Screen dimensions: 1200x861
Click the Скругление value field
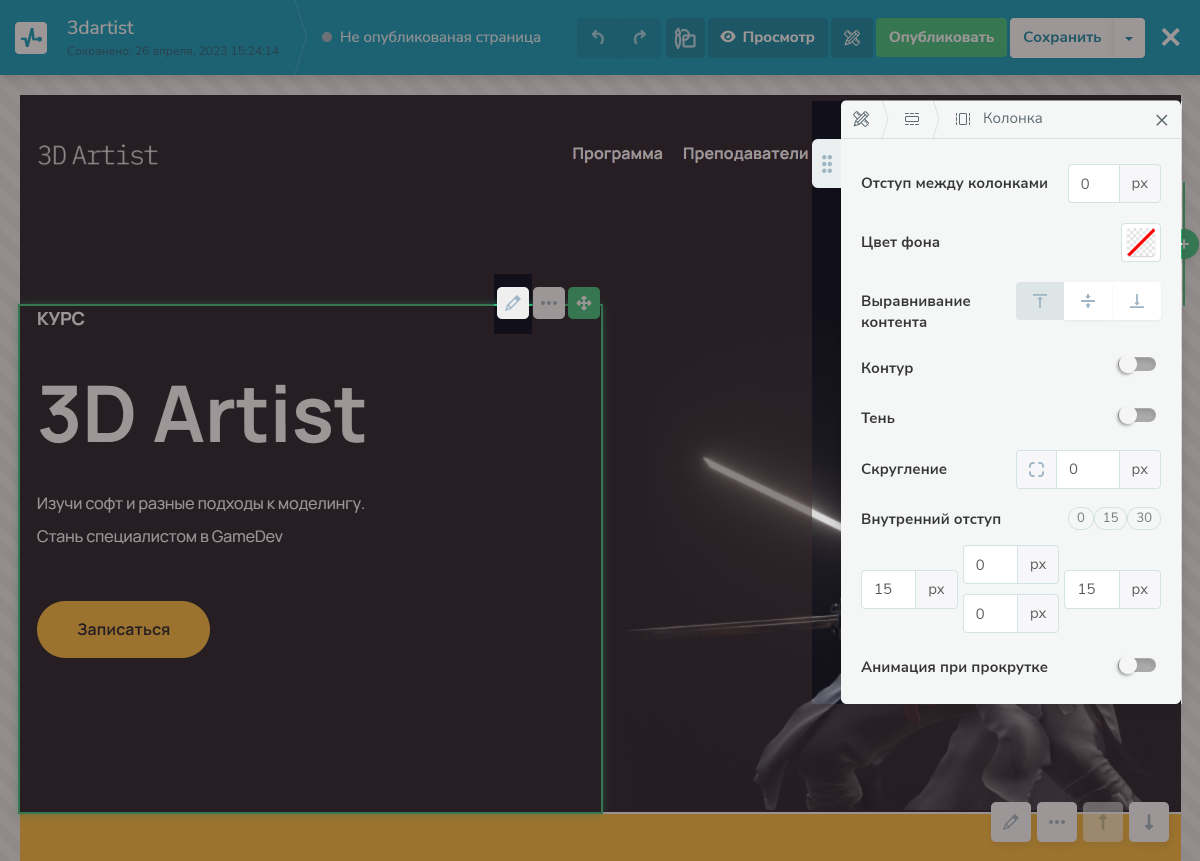[1087, 469]
